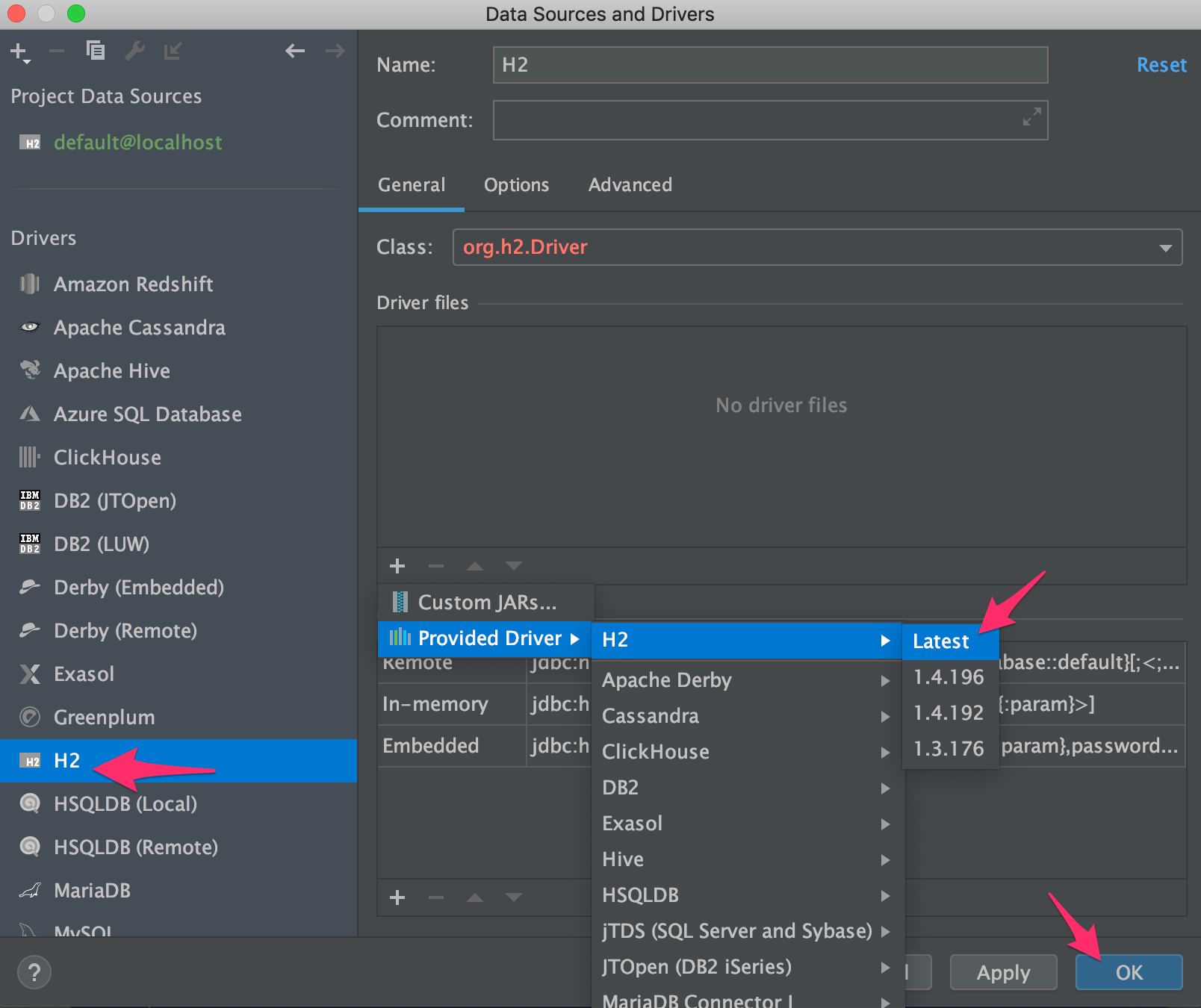Image resolution: width=1201 pixels, height=1008 pixels.
Task: Open JTOpen (DB2 iSeries) submenu
Action: tap(748, 967)
